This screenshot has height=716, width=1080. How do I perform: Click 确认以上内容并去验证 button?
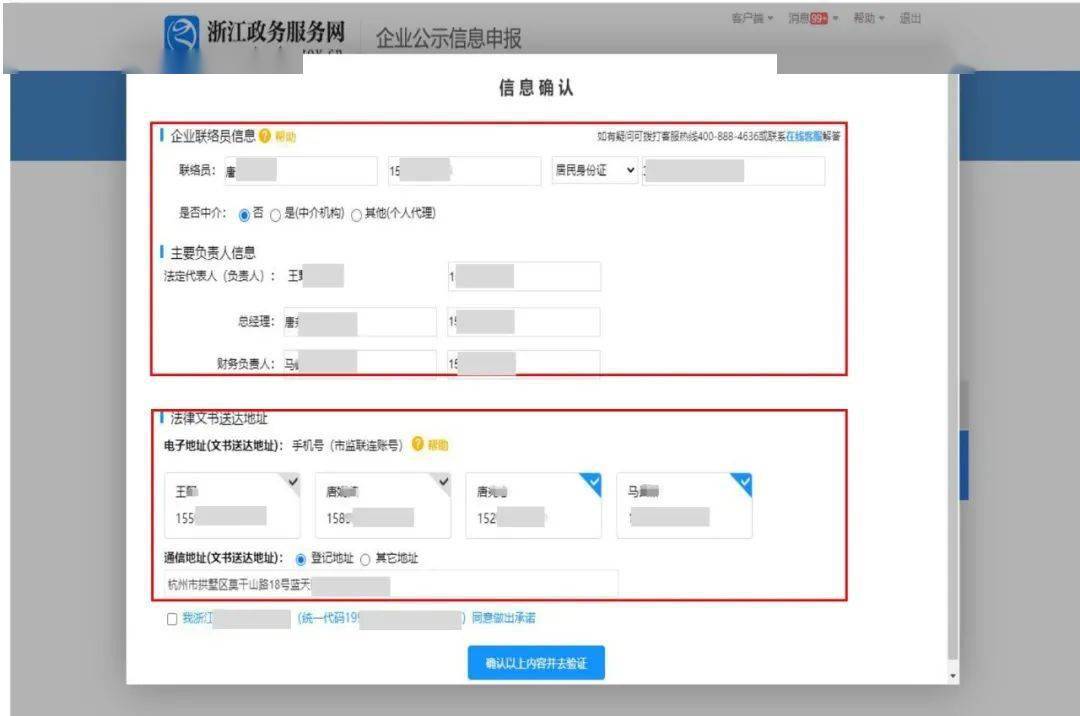(x=536, y=663)
